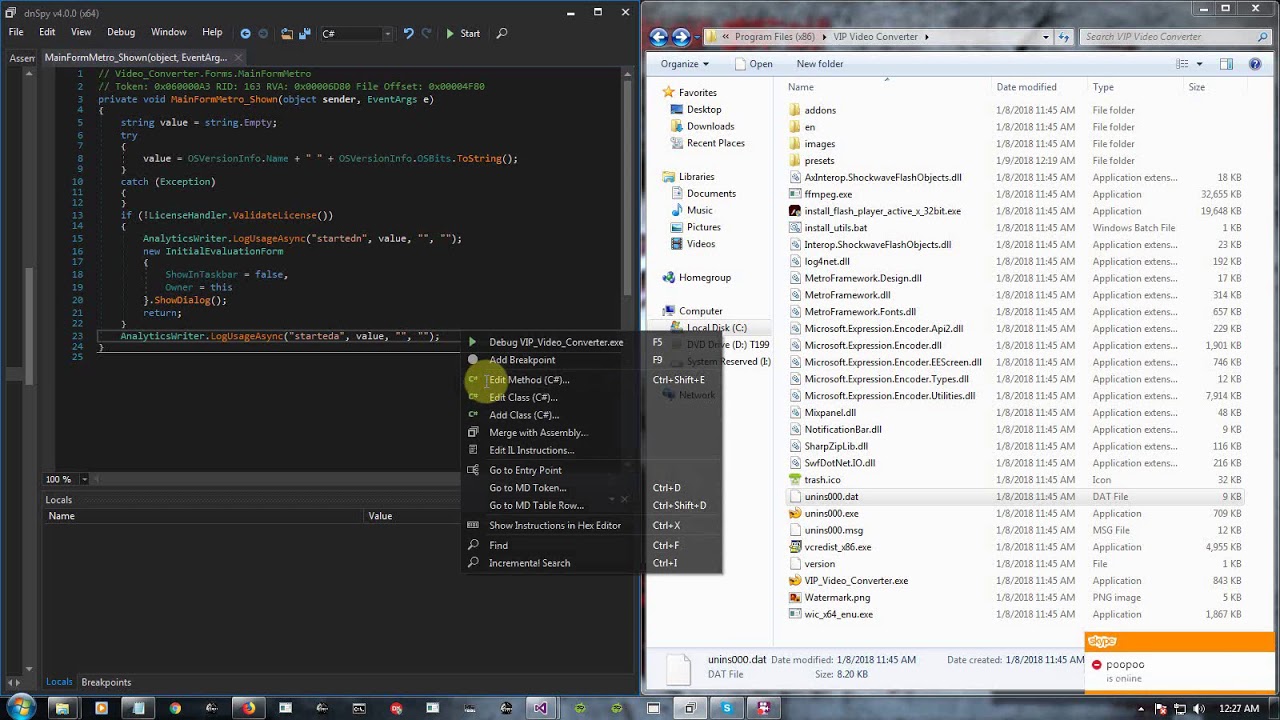
Task: Choose Edit Method (C#) in context menu
Action: point(529,380)
